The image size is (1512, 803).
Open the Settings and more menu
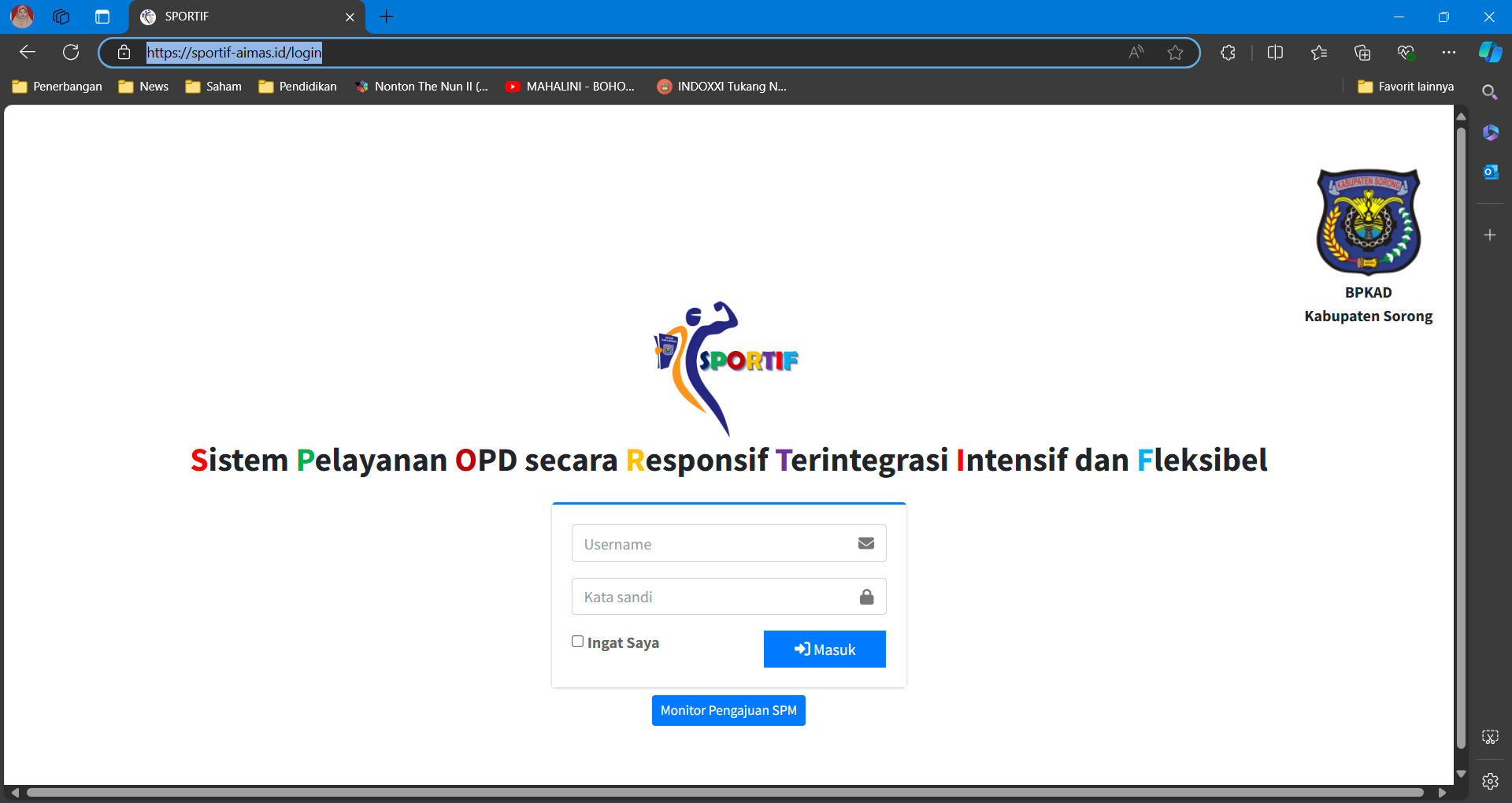(1448, 53)
